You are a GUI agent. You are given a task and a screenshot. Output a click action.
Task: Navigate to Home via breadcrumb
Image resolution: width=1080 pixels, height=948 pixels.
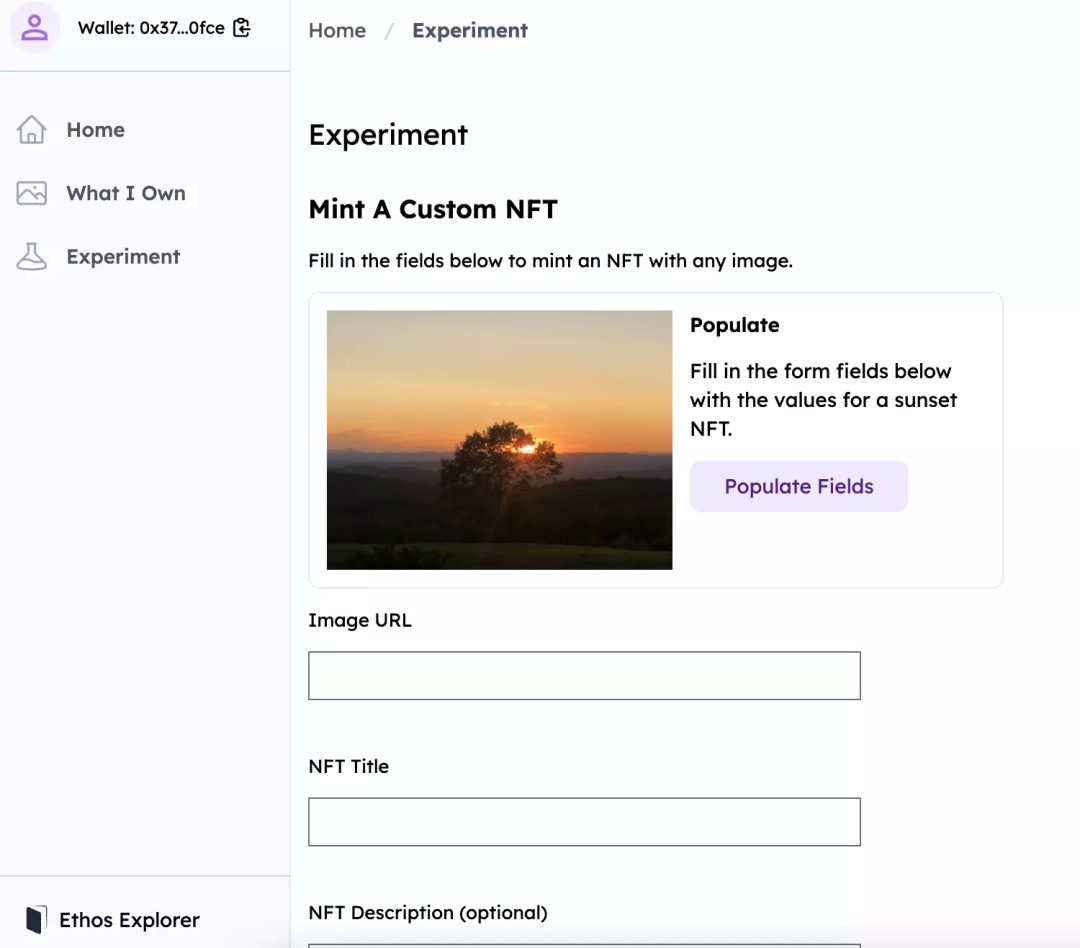(337, 31)
